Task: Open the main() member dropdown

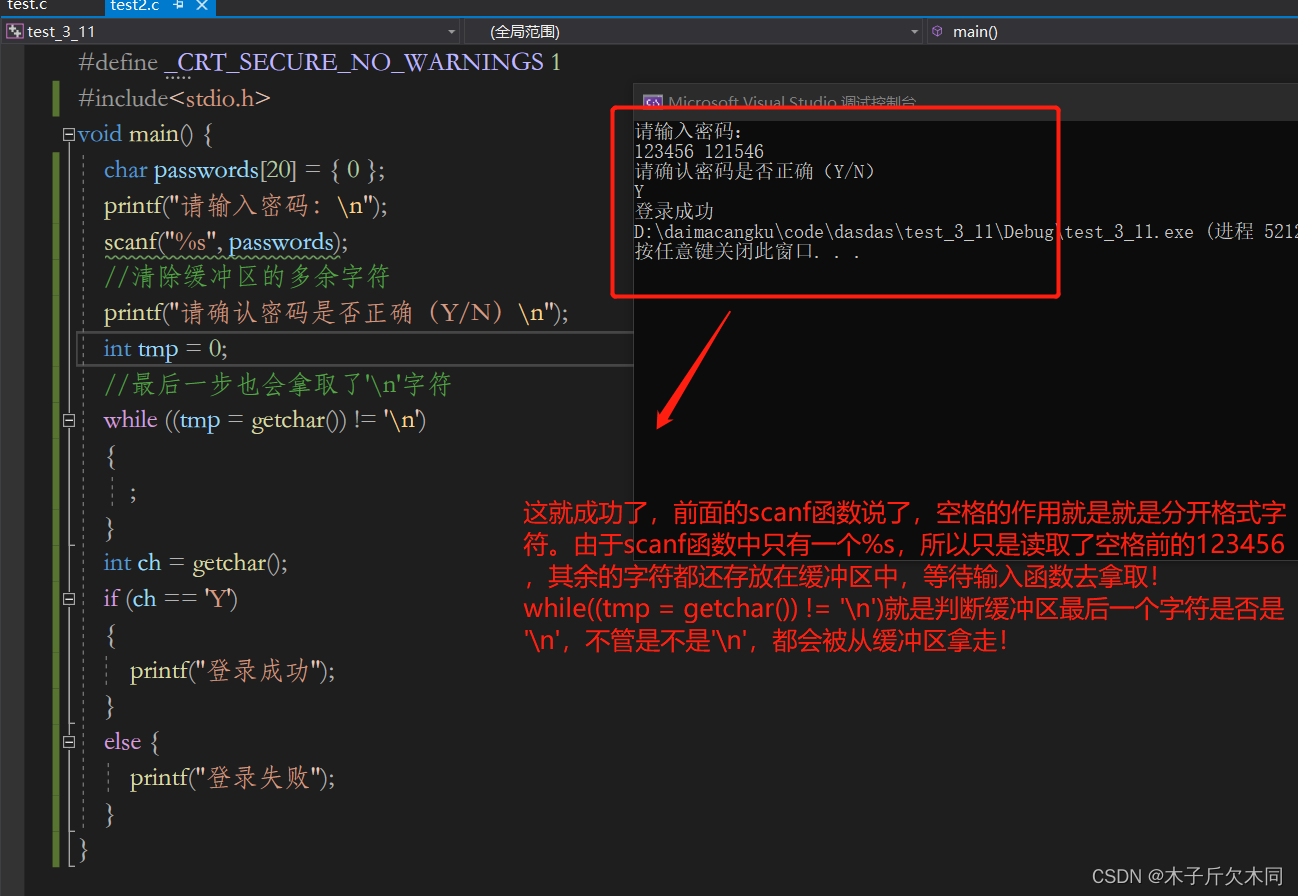Action: tap(1112, 32)
